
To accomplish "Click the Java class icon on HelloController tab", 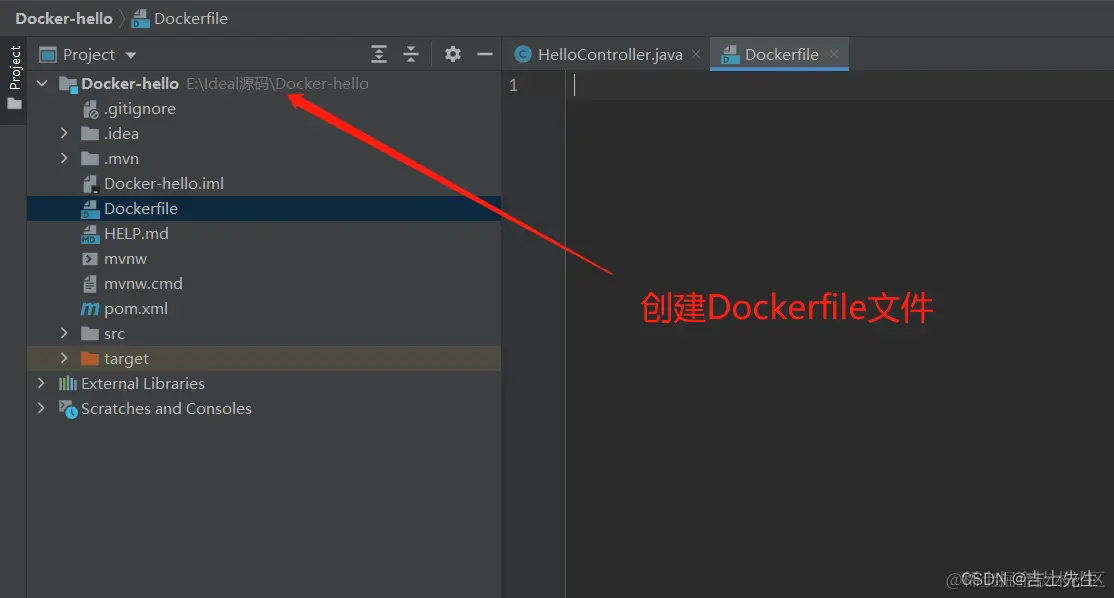I will (x=523, y=55).
